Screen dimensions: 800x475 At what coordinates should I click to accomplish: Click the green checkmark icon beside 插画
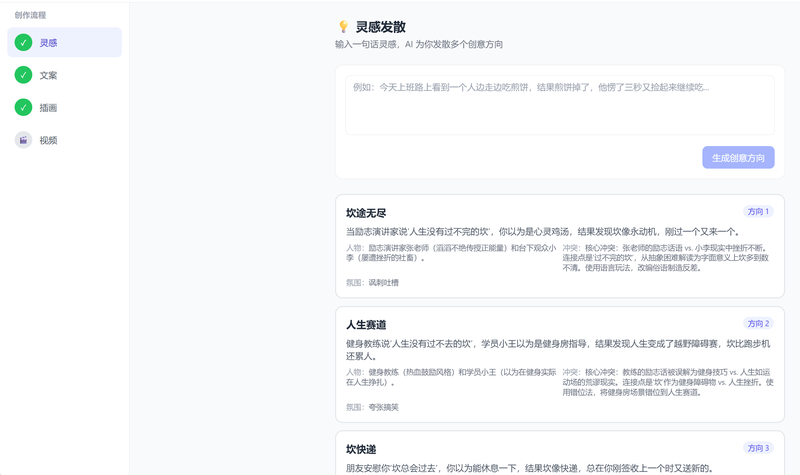coord(23,108)
